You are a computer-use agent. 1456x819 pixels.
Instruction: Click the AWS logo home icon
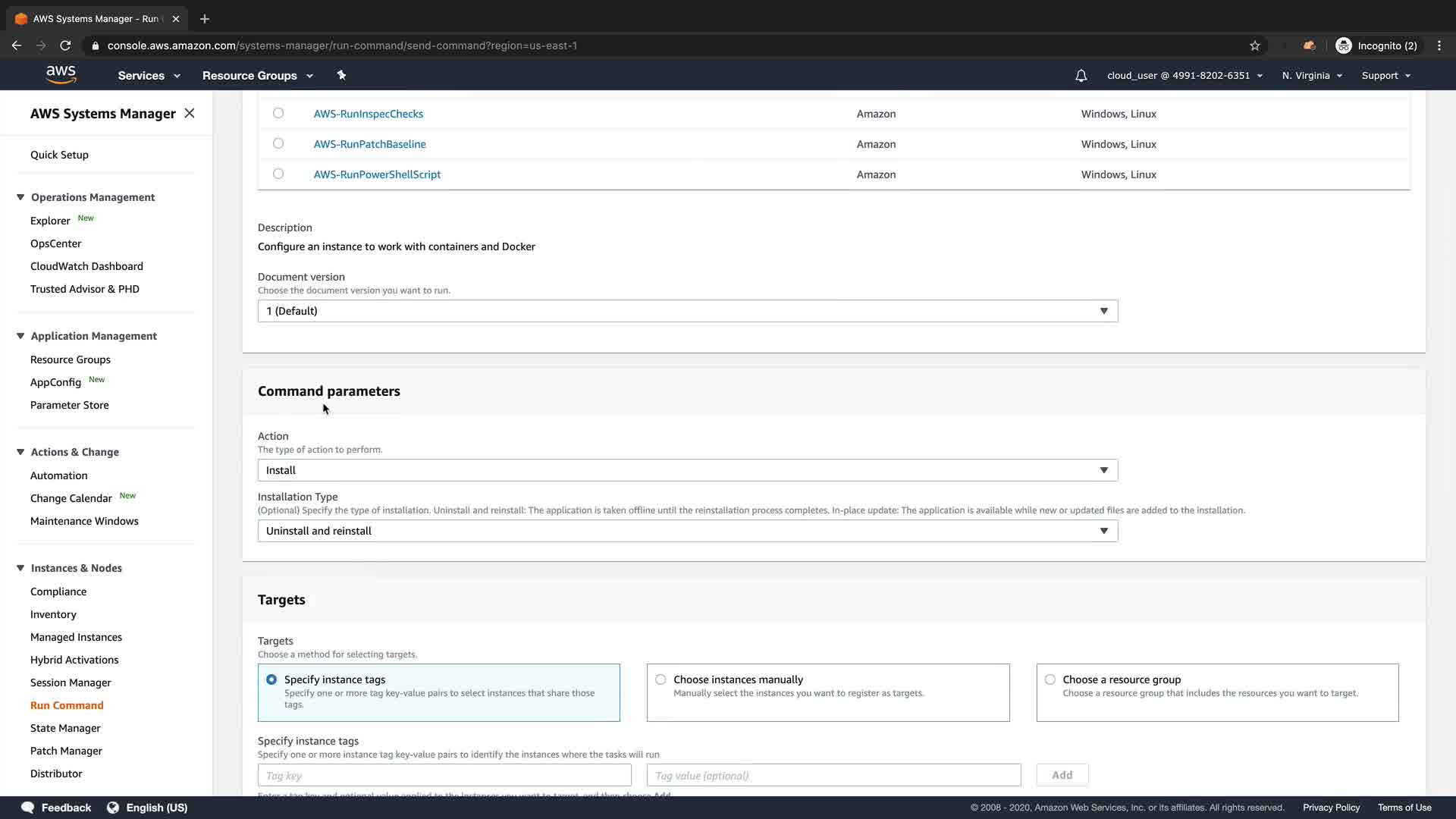click(x=61, y=74)
